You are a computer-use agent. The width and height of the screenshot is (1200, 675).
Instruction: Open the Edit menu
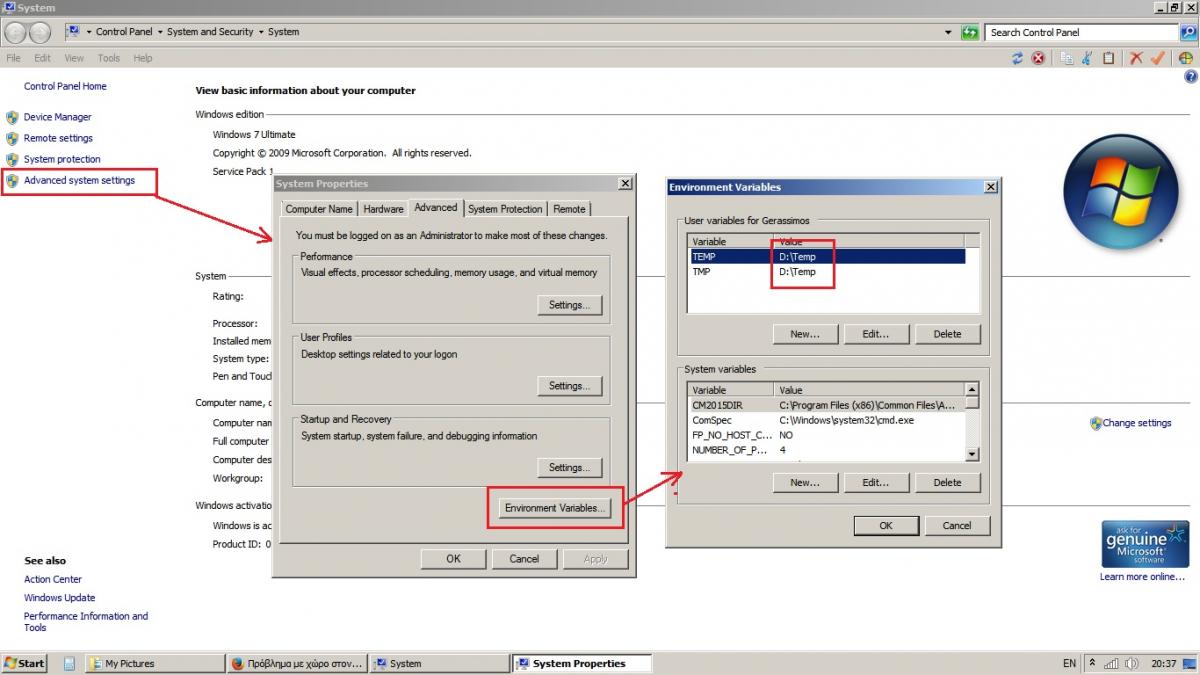(x=42, y=58)
